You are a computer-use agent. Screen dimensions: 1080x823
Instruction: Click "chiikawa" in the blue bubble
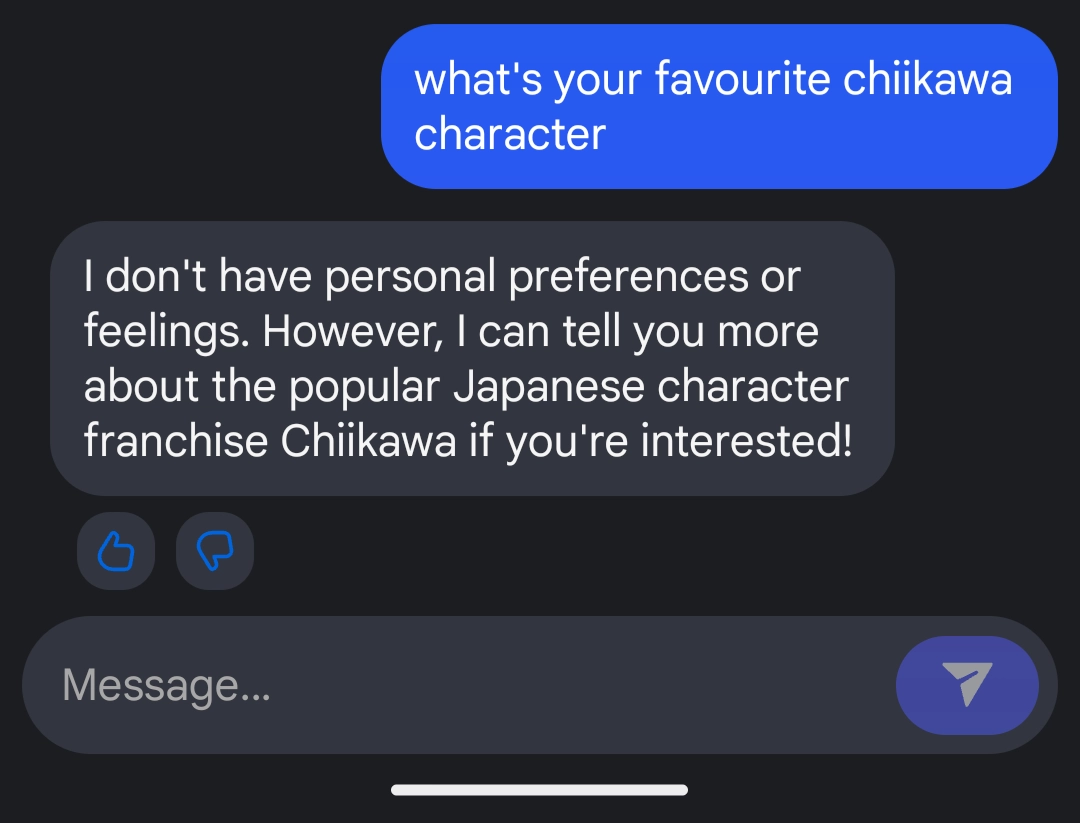927,79
